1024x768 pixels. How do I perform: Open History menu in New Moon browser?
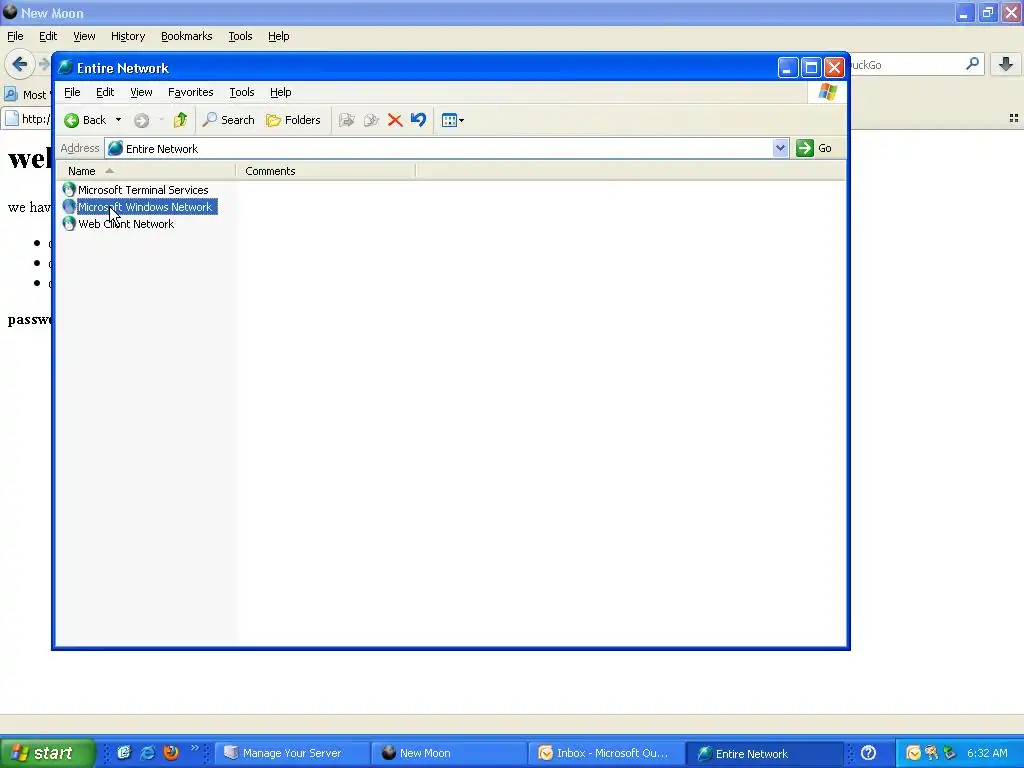(128, 37)
